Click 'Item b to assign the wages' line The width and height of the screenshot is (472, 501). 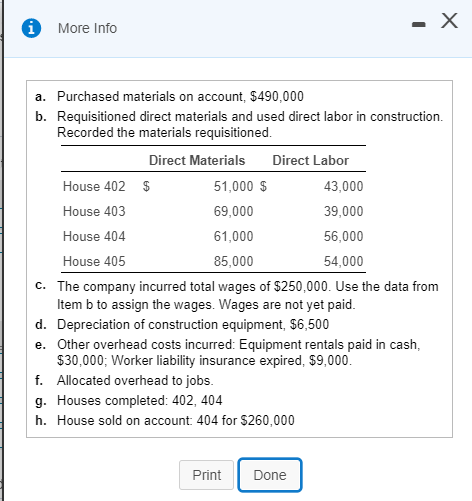[x=206, y=305]
